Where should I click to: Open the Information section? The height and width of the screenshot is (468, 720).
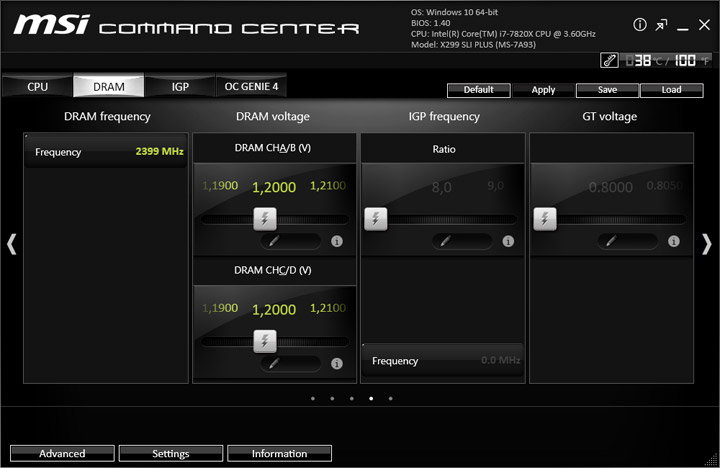[x=279, y=453]
